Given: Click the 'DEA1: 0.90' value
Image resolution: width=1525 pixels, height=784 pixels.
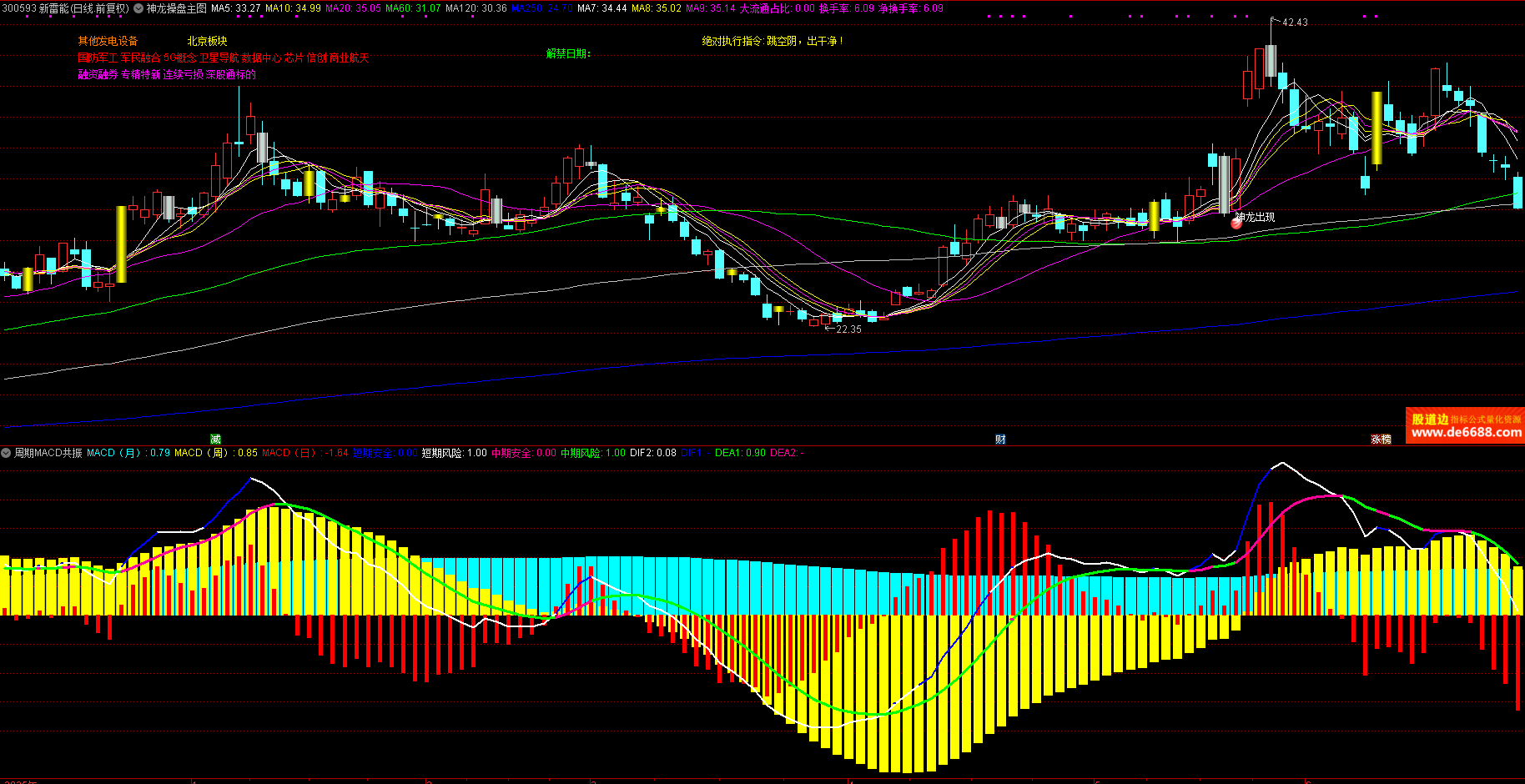Looking at the screenshot, I should [740, 453].
